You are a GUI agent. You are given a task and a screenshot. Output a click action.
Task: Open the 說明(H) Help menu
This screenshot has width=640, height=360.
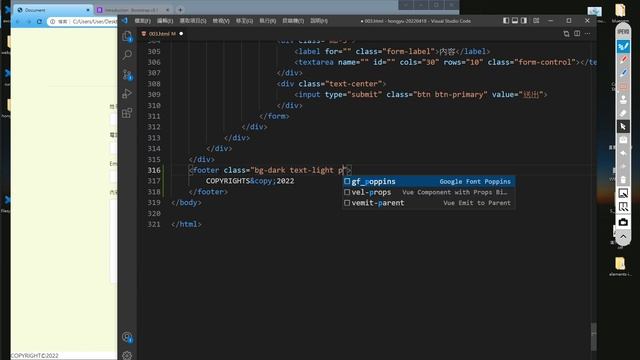coord(318,21)
